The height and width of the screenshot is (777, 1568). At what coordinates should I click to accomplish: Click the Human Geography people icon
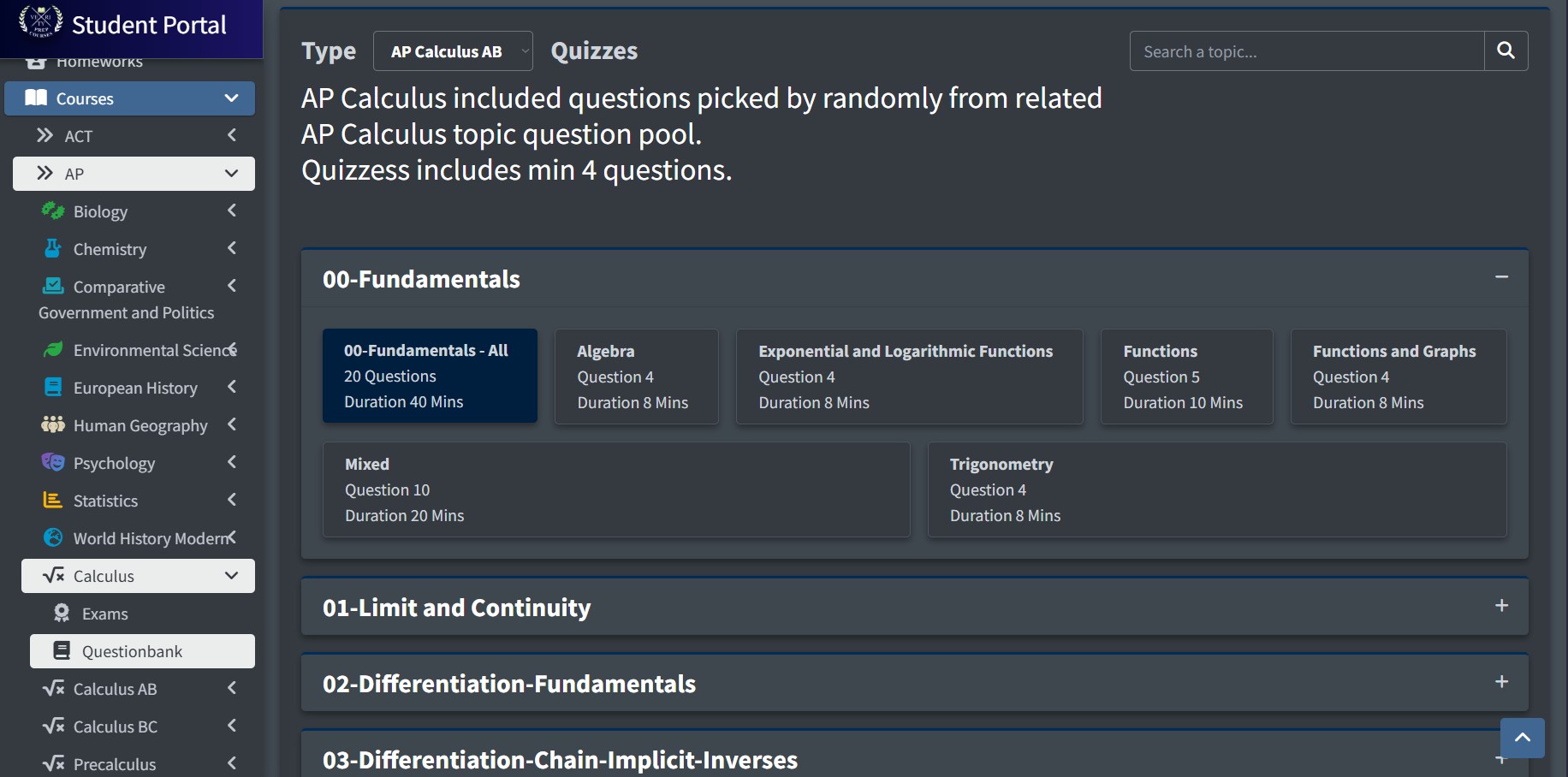(53, 425)
